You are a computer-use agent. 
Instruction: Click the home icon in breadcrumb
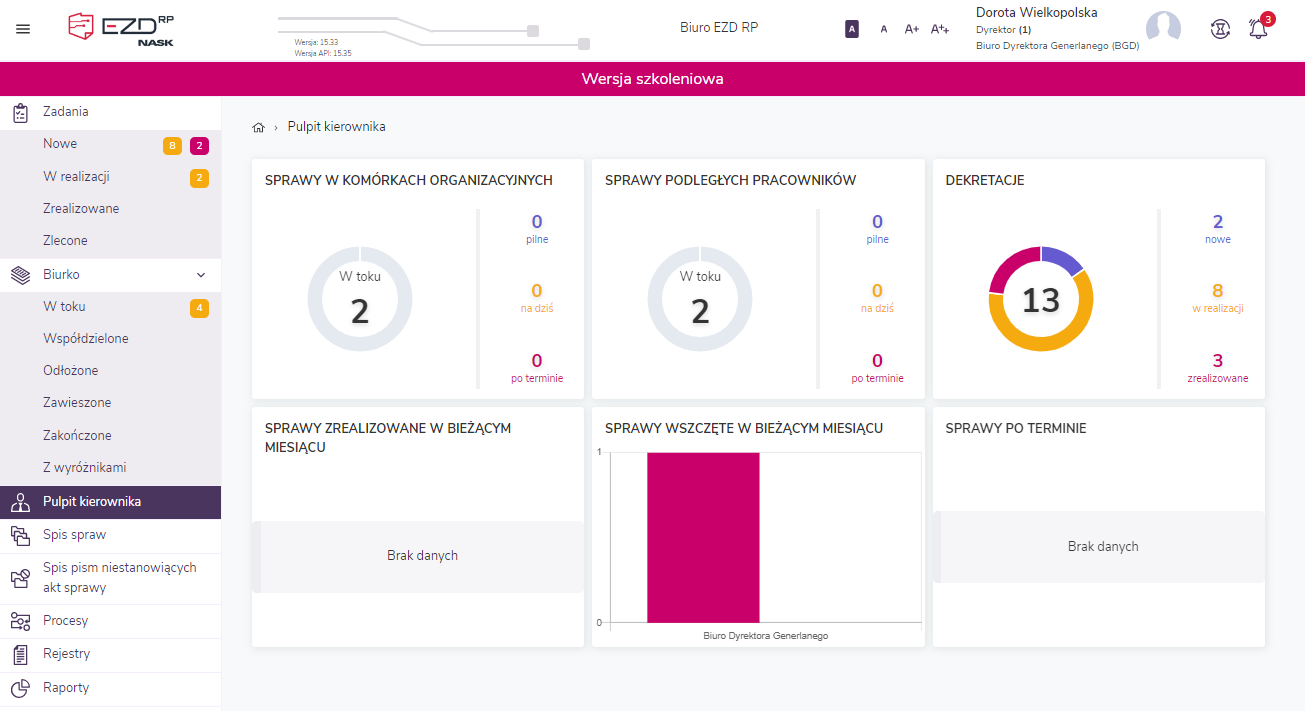click(x=259, y=127)
